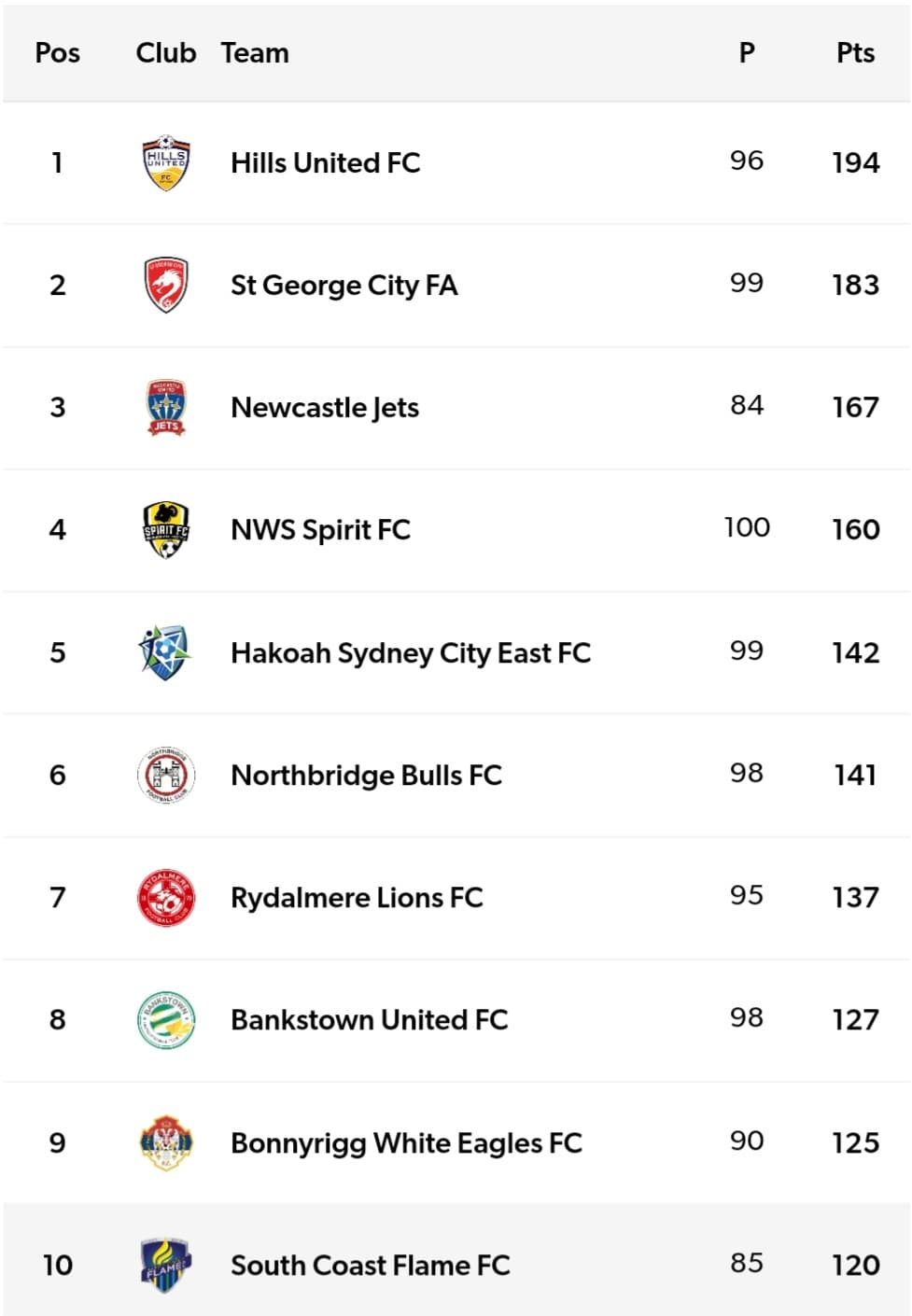912x1316 pixels.
Task: Click the Team column header
Action: 255,53
